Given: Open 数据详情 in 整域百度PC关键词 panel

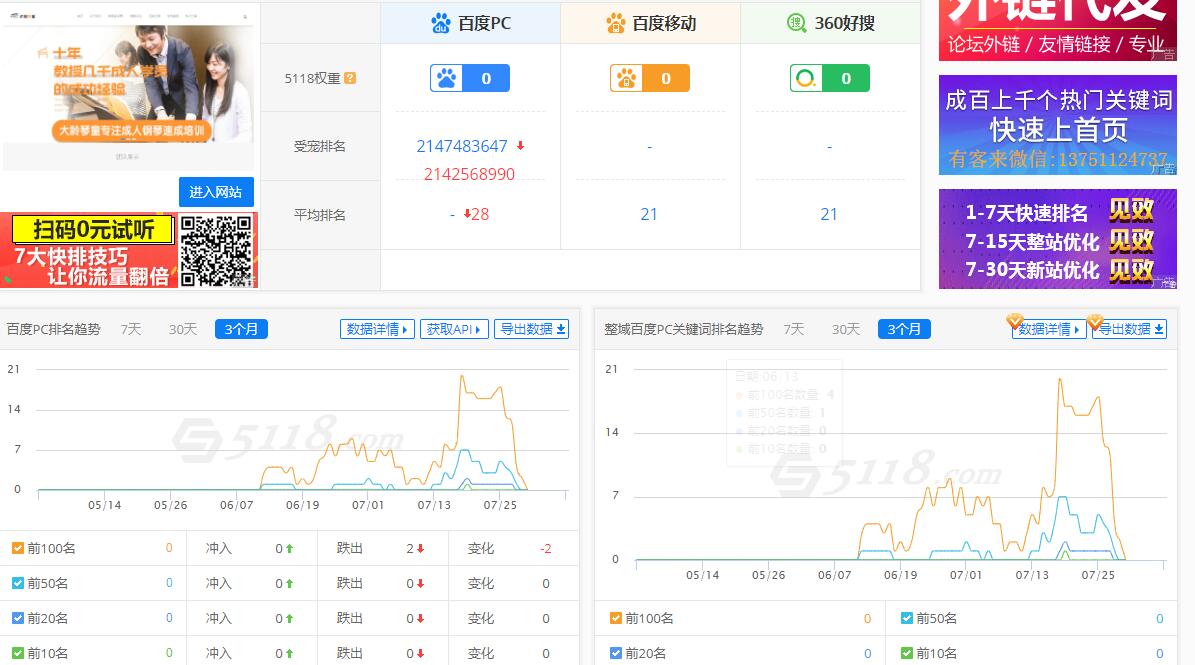Looking at the screenshot, I should [x=1049, y=329].
